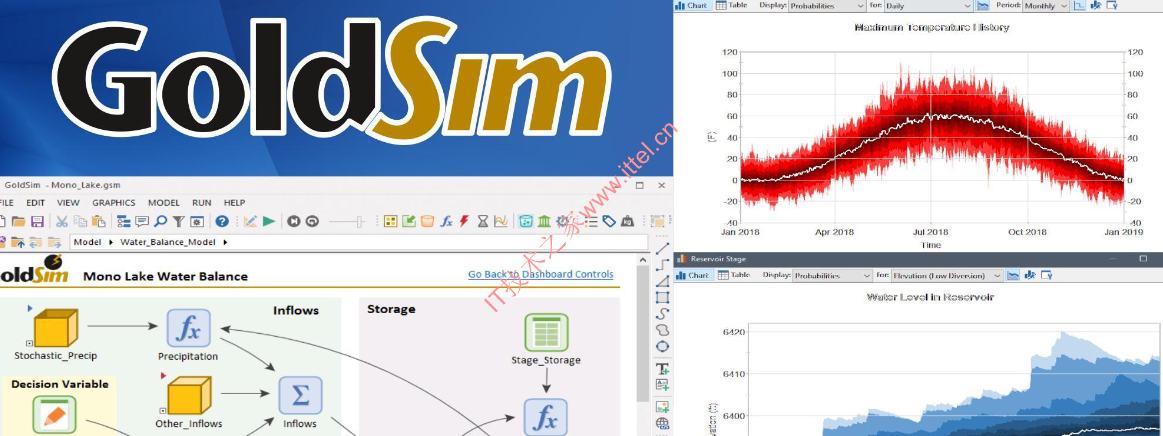
Task: Toggle area chart style icon in Reservoir Stage
Action: [x=1013, y=275]
